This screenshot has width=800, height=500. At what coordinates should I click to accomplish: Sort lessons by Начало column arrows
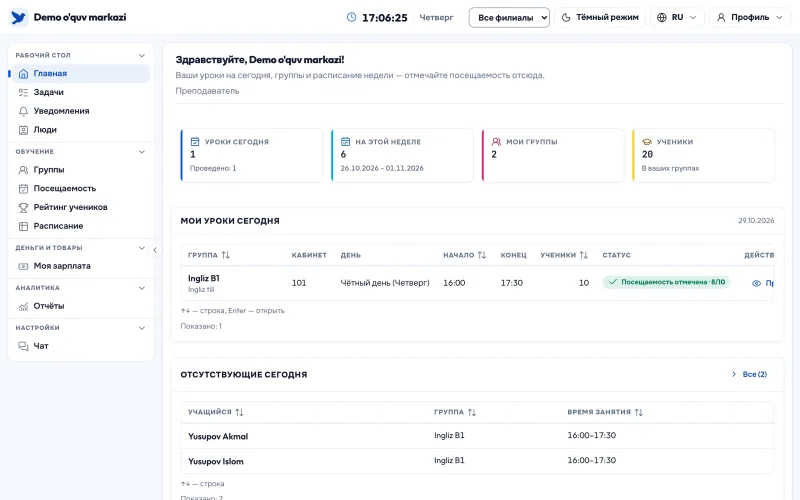pos(482,255)
